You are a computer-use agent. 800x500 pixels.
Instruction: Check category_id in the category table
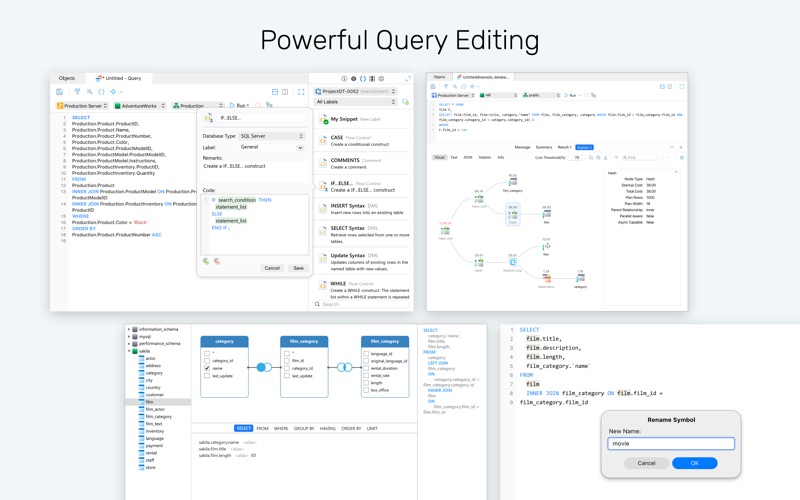click(x=207, y=361)
